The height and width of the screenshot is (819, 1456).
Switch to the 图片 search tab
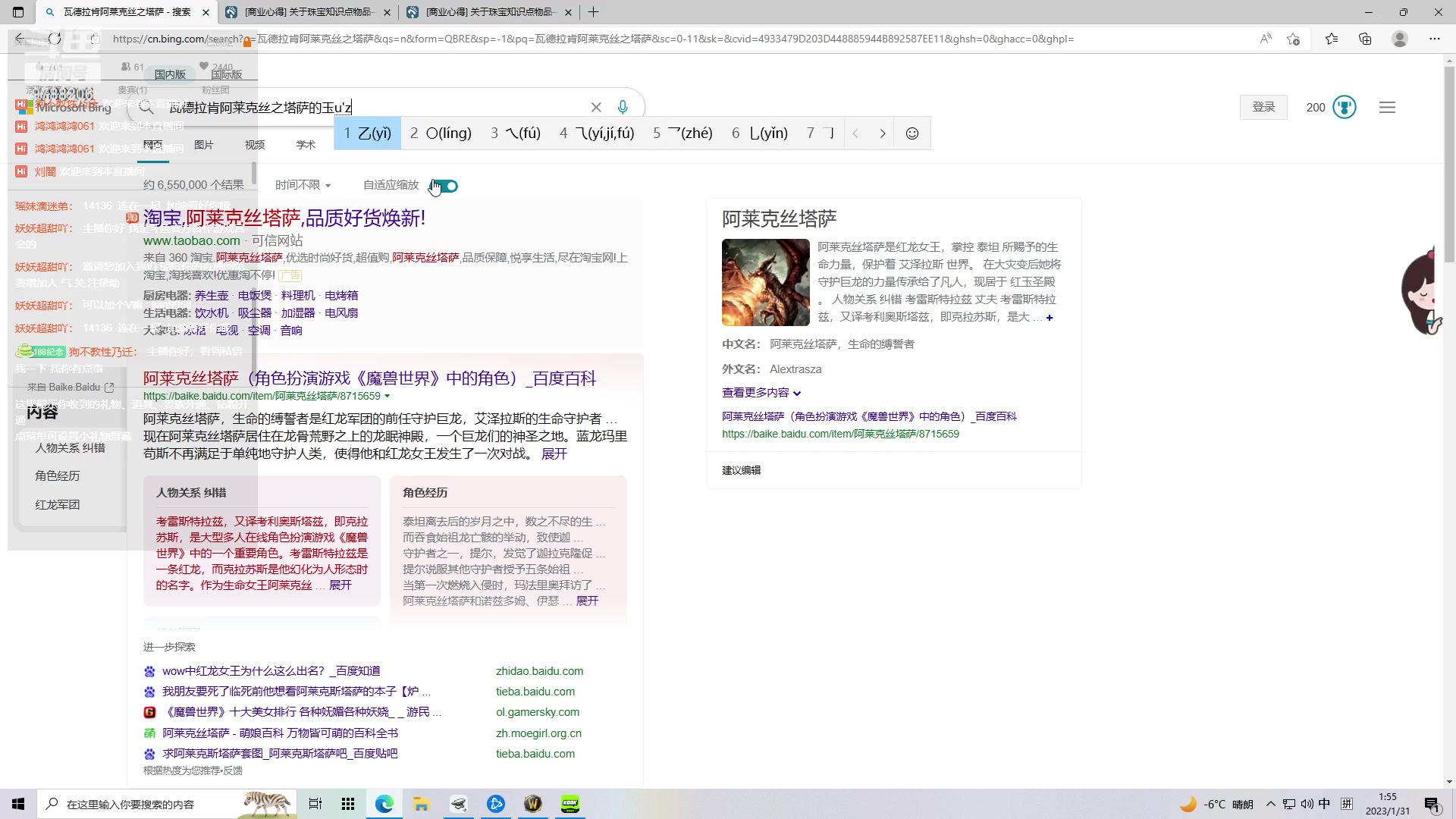click(x=204, y=145)
